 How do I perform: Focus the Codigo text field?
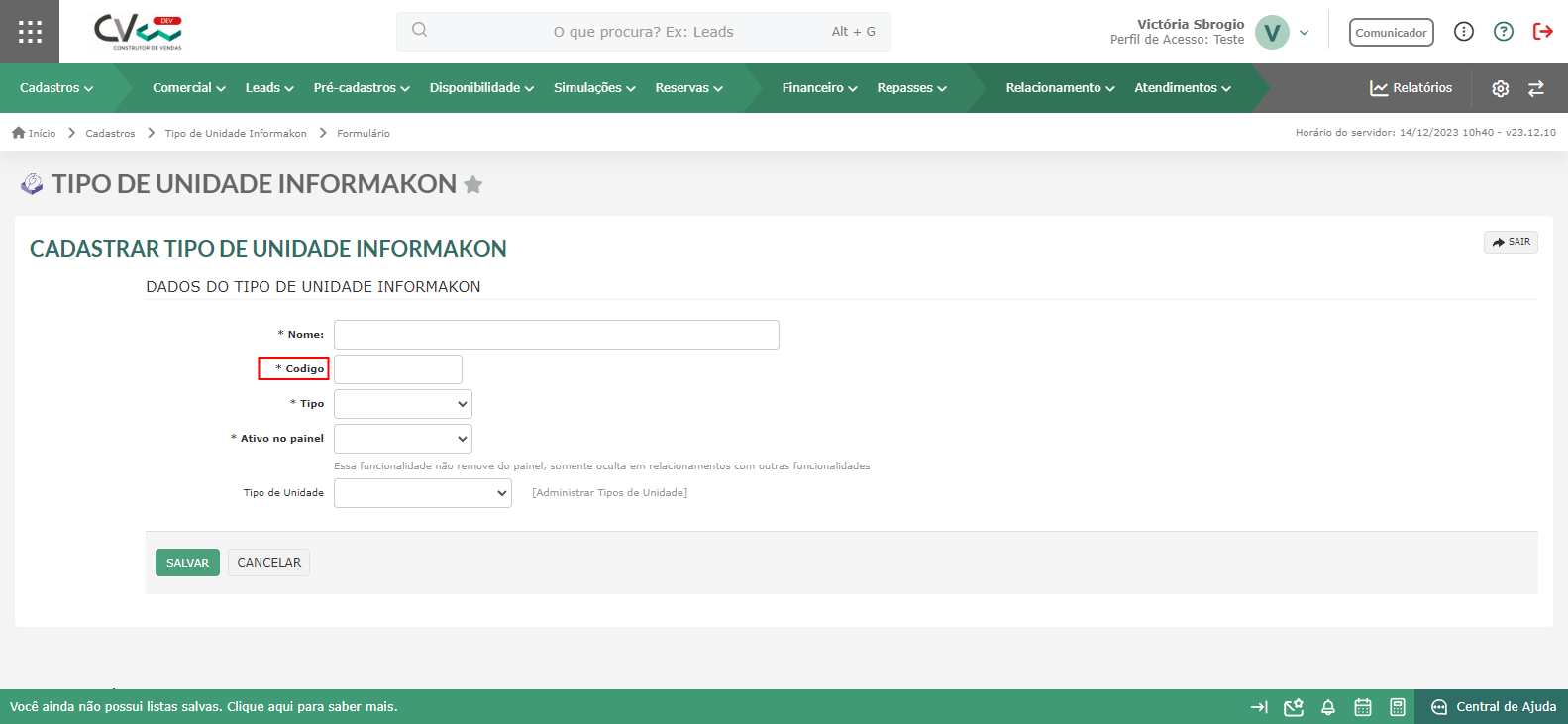[x=398, y=369]
